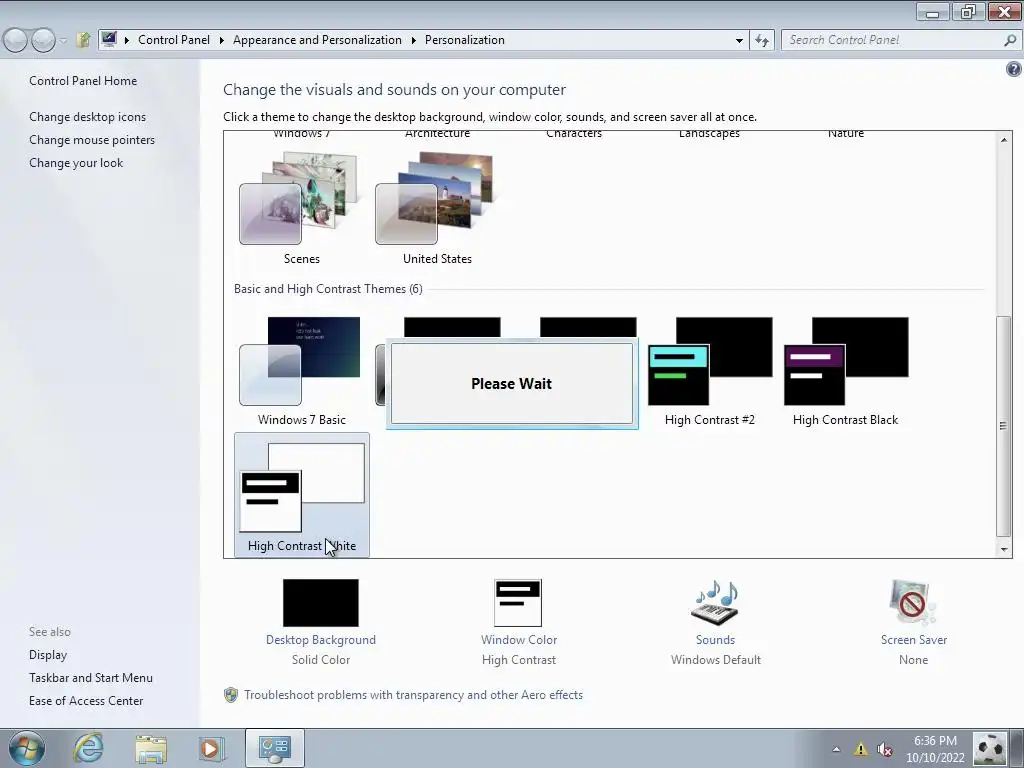Select the Scenes theme
This screenshot has height=768, width=1024.
[x=301, y=208]
